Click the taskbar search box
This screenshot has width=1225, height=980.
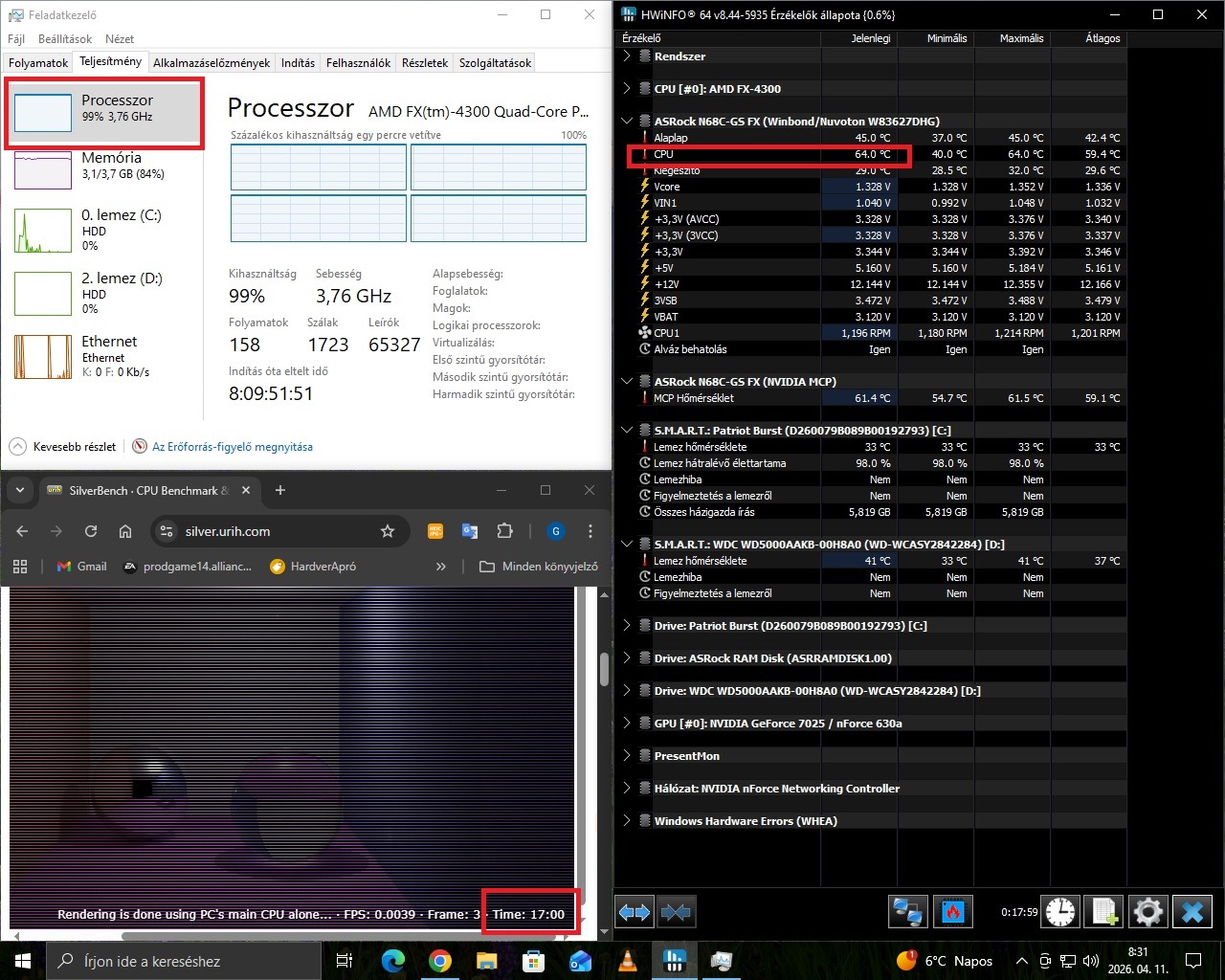(x=183, y=961)
